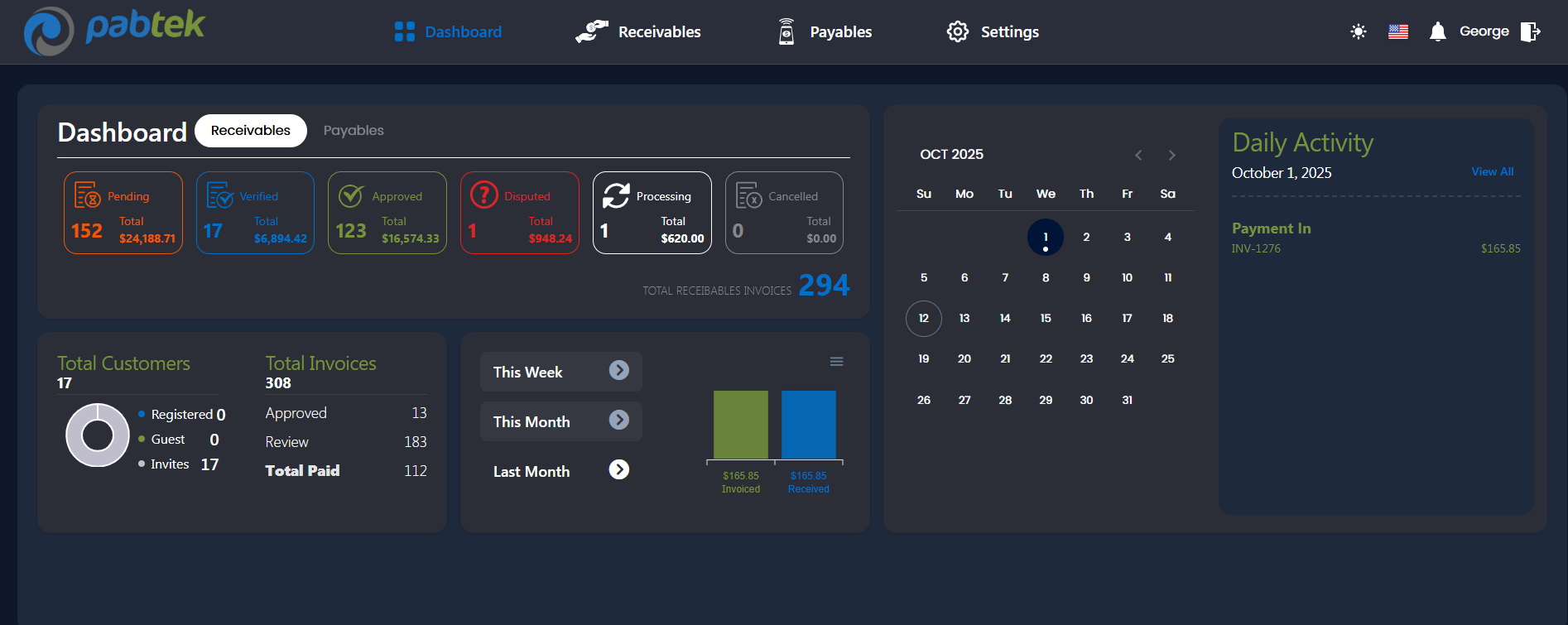Click the Approved checkmark icon
1568x625 pixels.
click(x=351, y=195)
